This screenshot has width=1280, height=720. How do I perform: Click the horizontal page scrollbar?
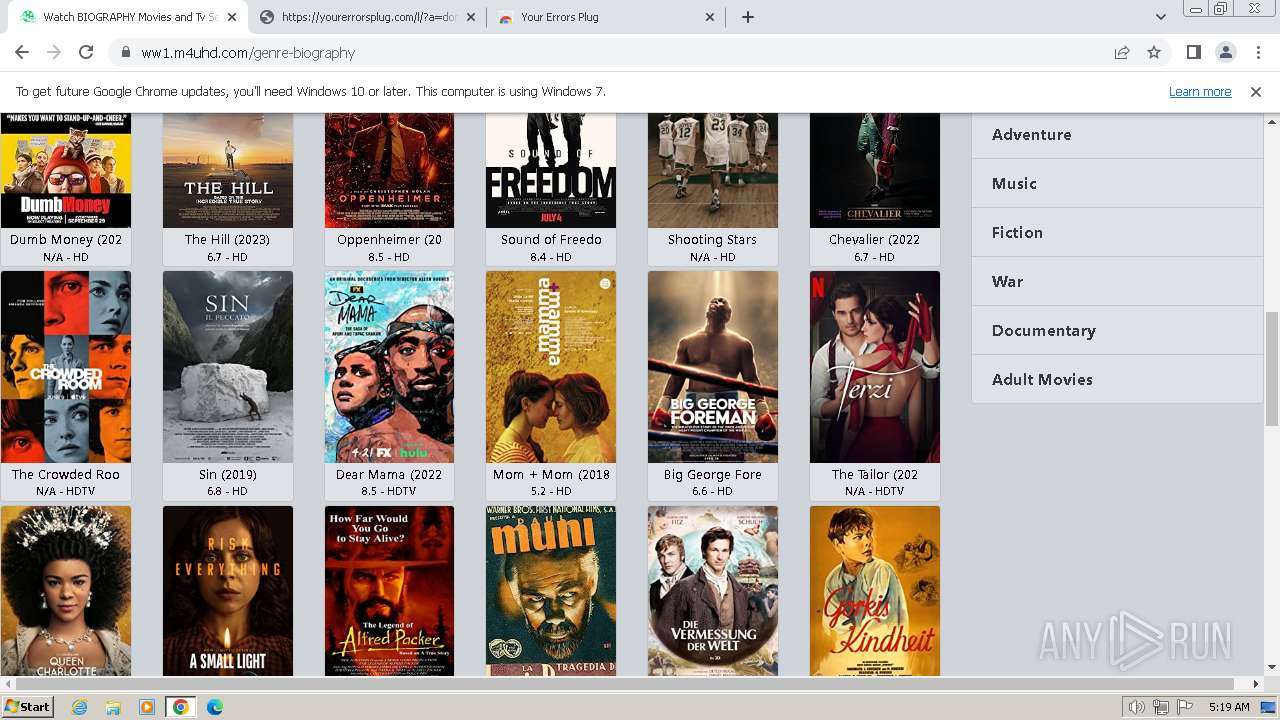pos(632,684)
